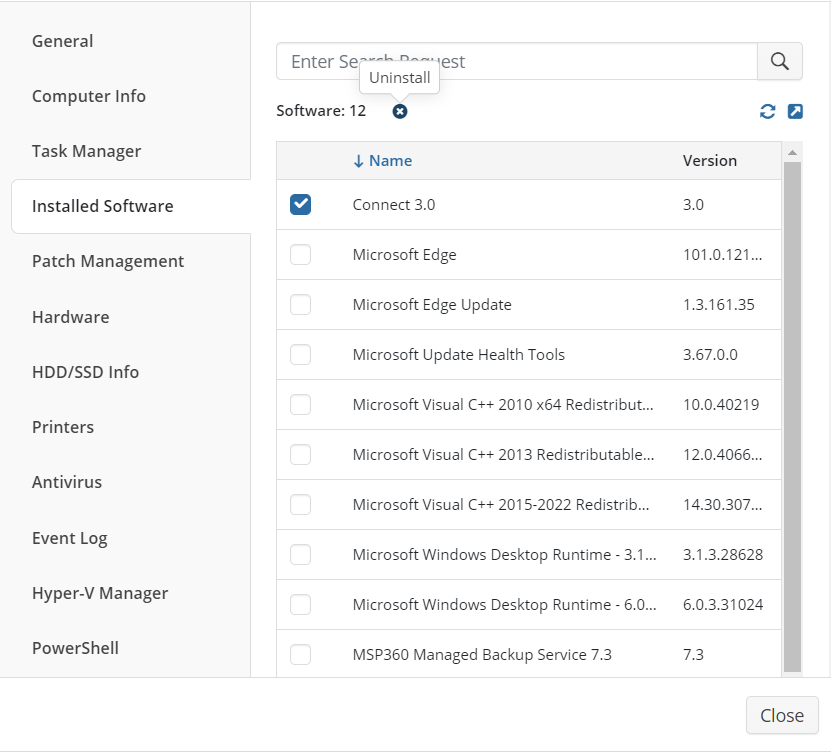Open software list in expanded view icon
This screenshot has height=752, width=831.
point(795,111)
